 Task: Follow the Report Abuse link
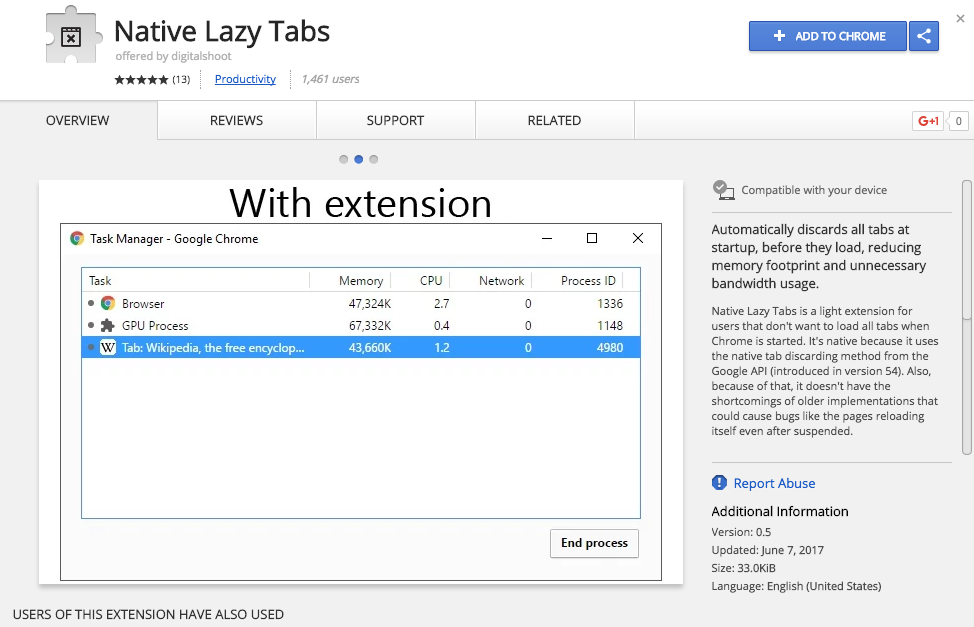tap(774, 483)
